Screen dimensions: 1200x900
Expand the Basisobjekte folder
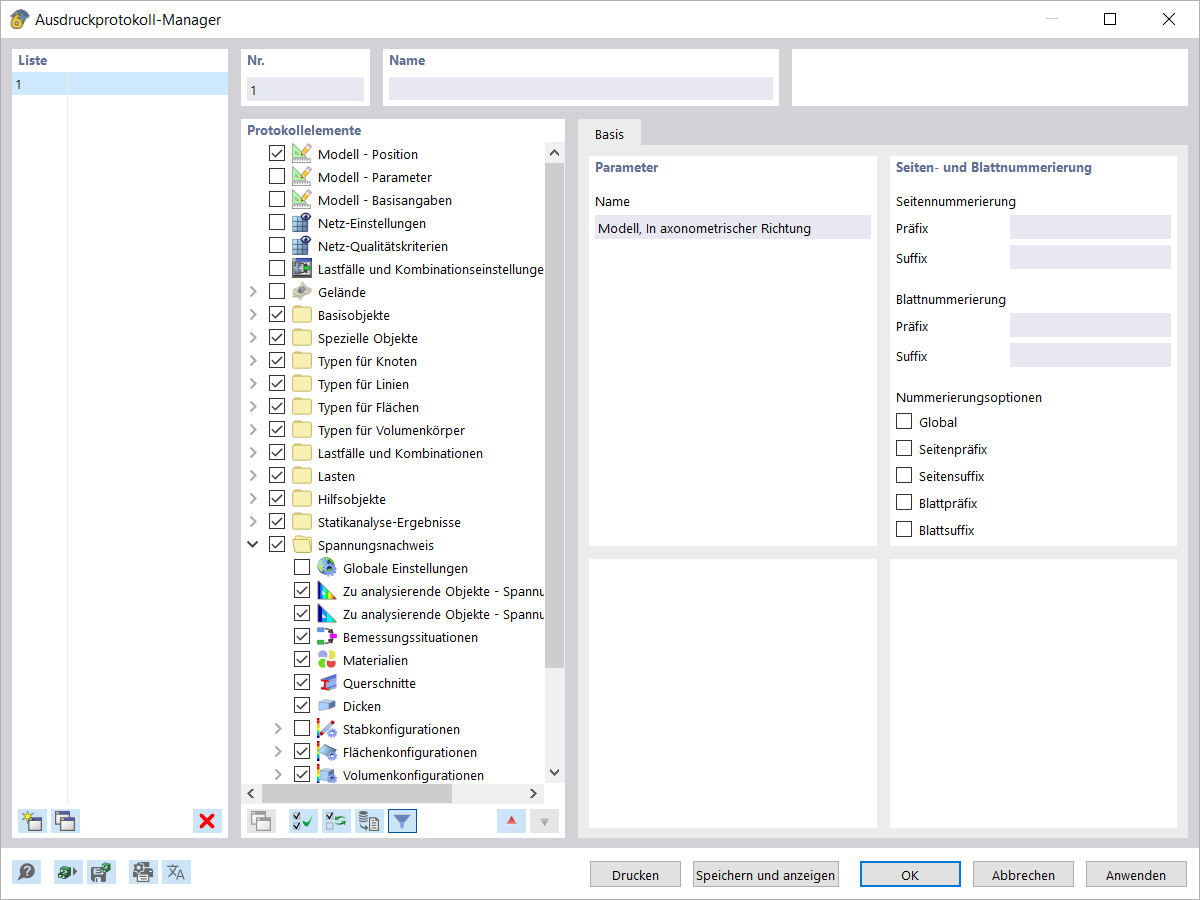tap(253, 315)
